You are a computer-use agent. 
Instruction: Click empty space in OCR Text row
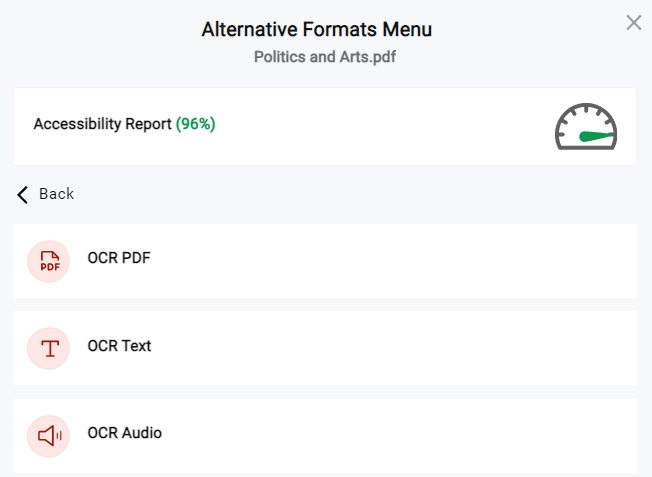(x=374, y=348)
